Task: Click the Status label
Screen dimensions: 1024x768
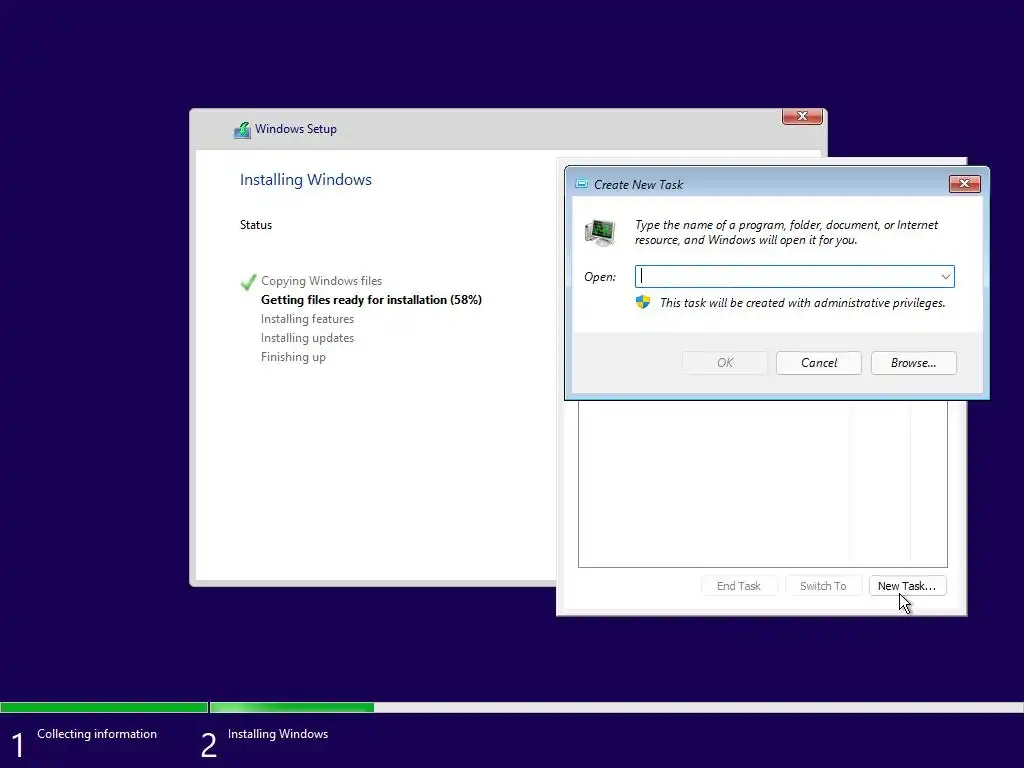Action: (255, 225)
